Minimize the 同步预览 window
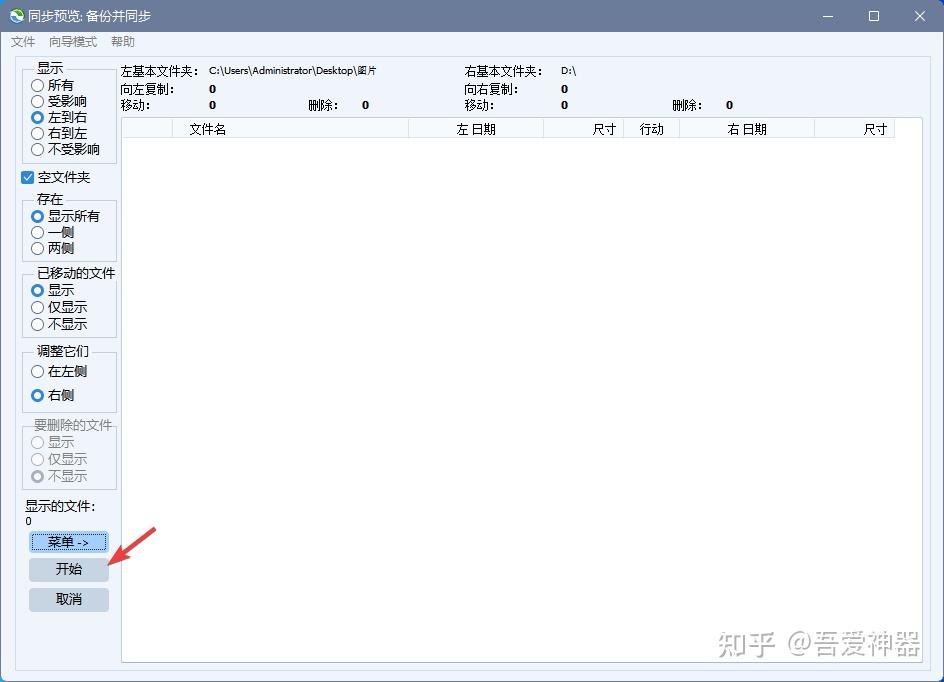 tap(828, 16)
